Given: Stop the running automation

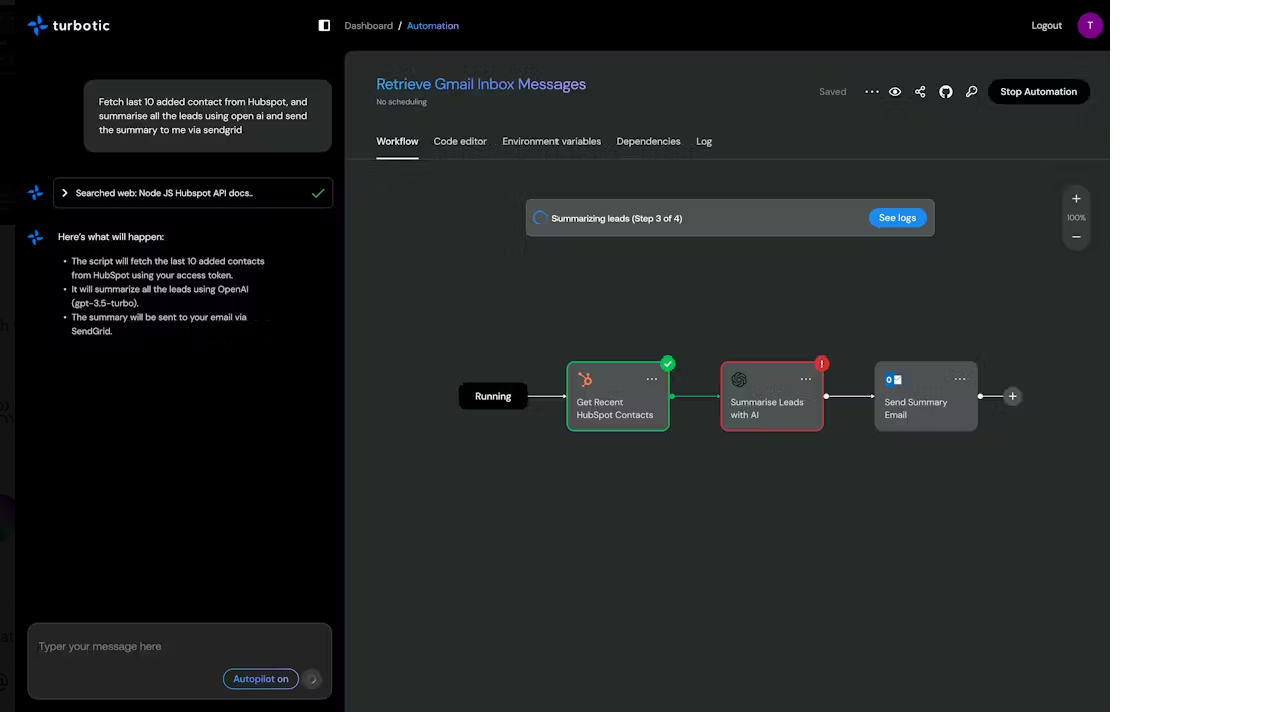Looking at the screenshot, I should [1038, 92].
